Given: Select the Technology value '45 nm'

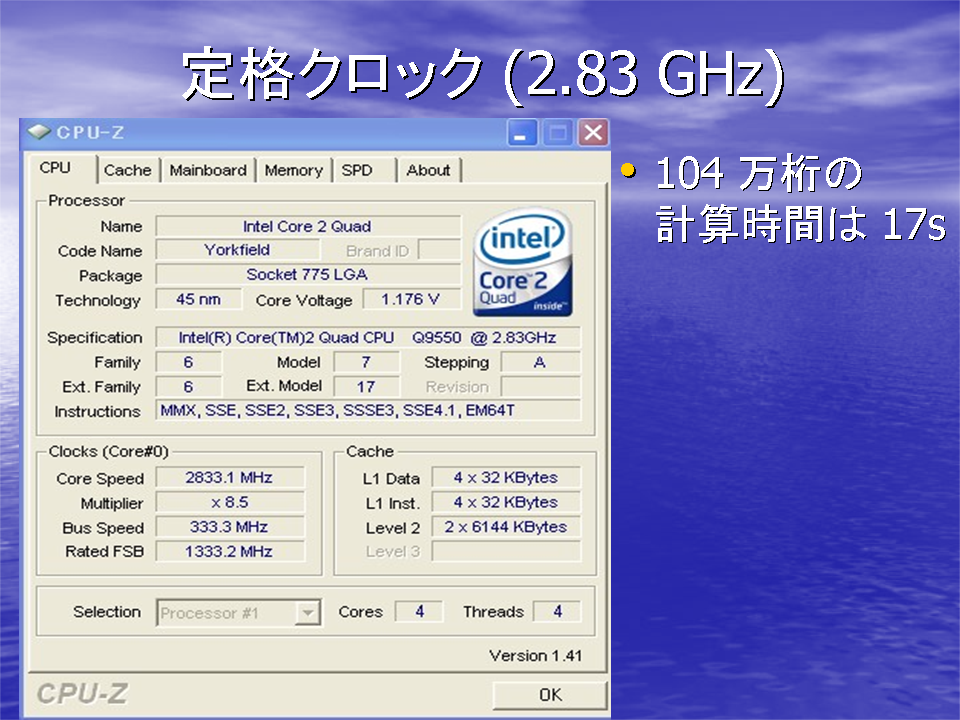Looking at the screenshot, I should [x=198, y=299].
